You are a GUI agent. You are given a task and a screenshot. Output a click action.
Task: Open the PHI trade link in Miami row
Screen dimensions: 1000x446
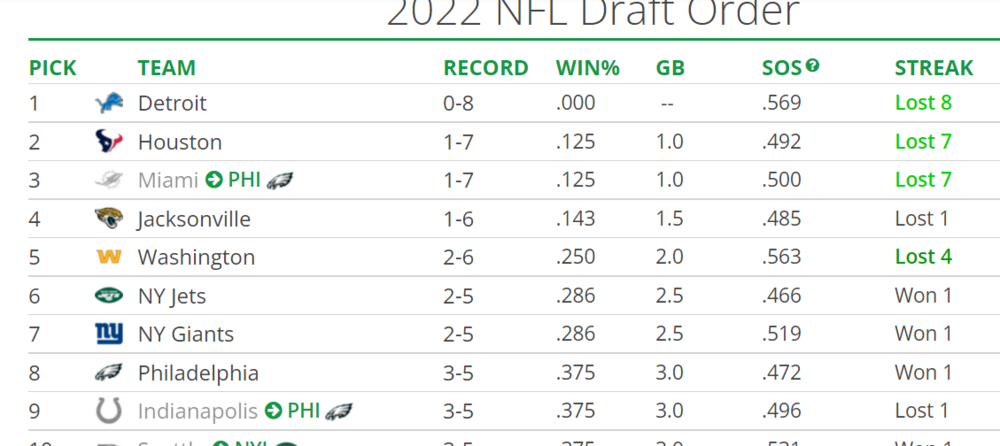tap(244, 180)
